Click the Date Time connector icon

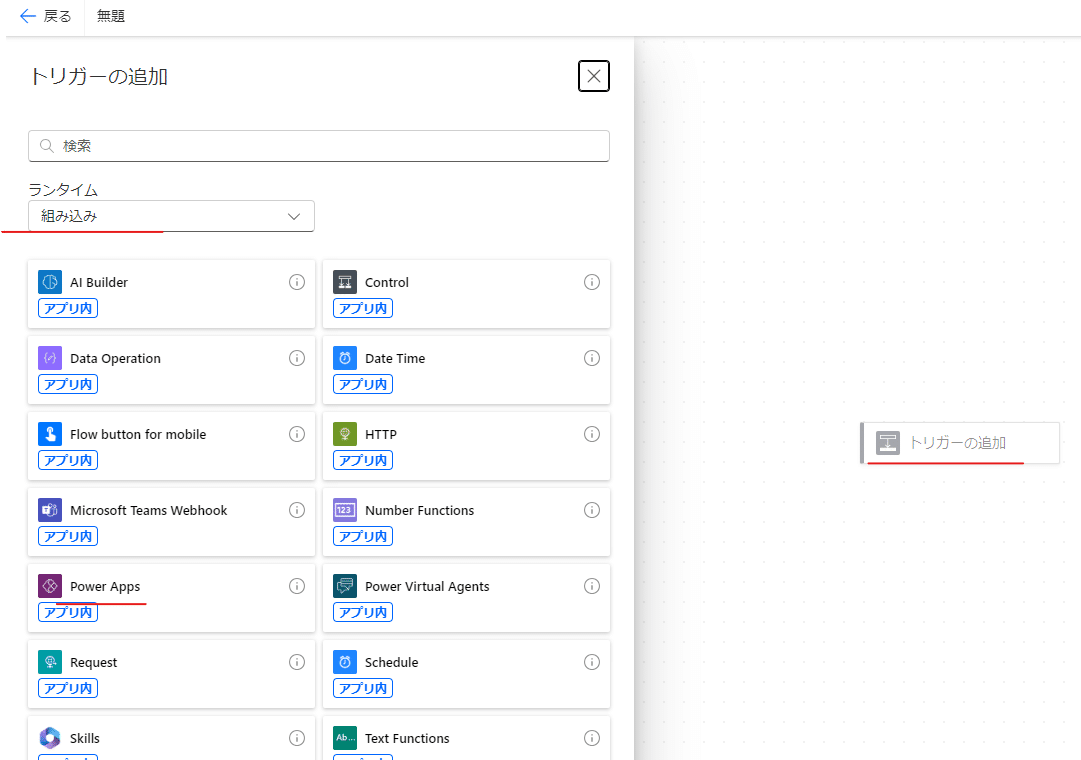345,358
